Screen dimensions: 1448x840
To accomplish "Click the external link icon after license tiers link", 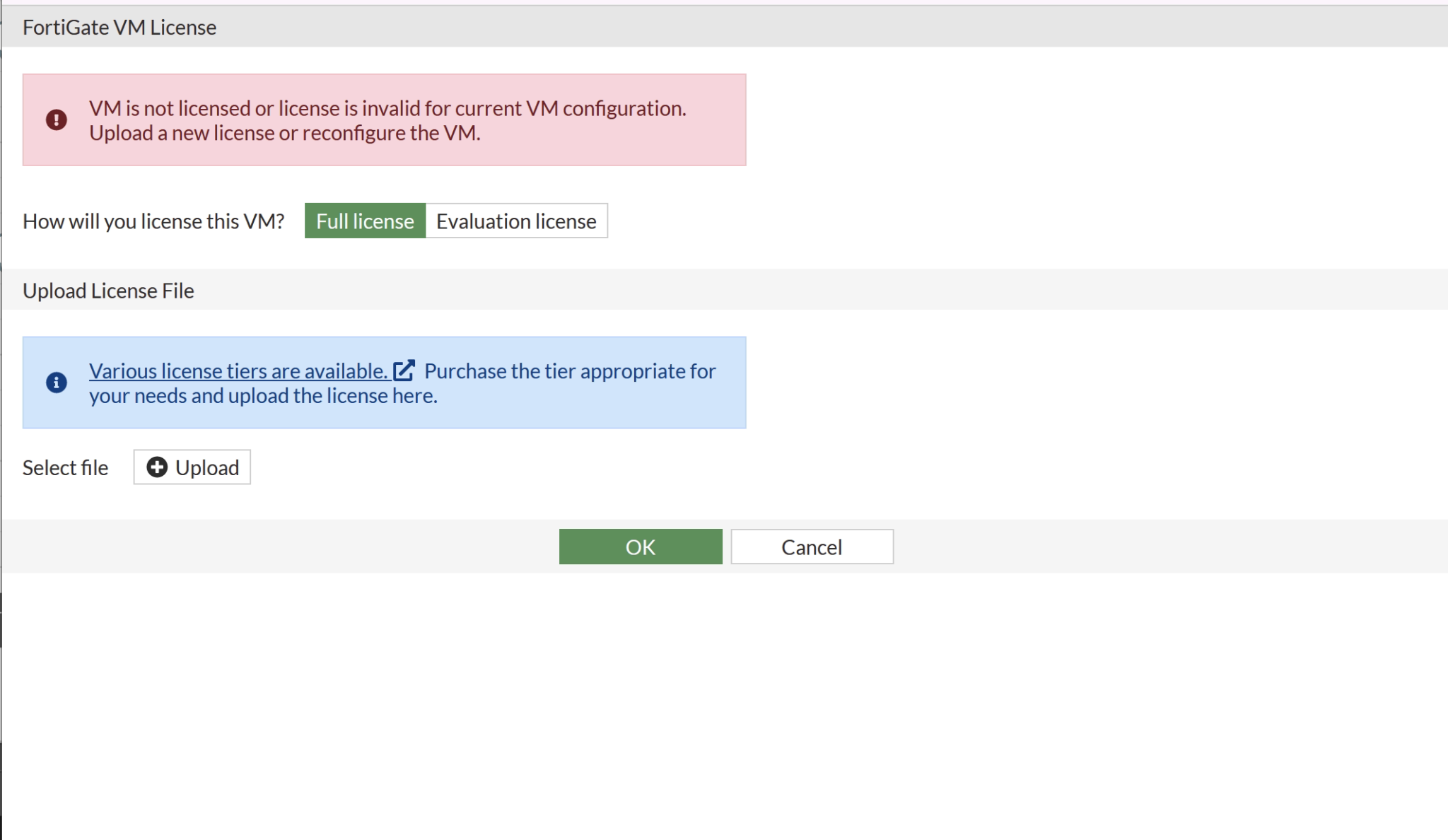I will 404,370.
